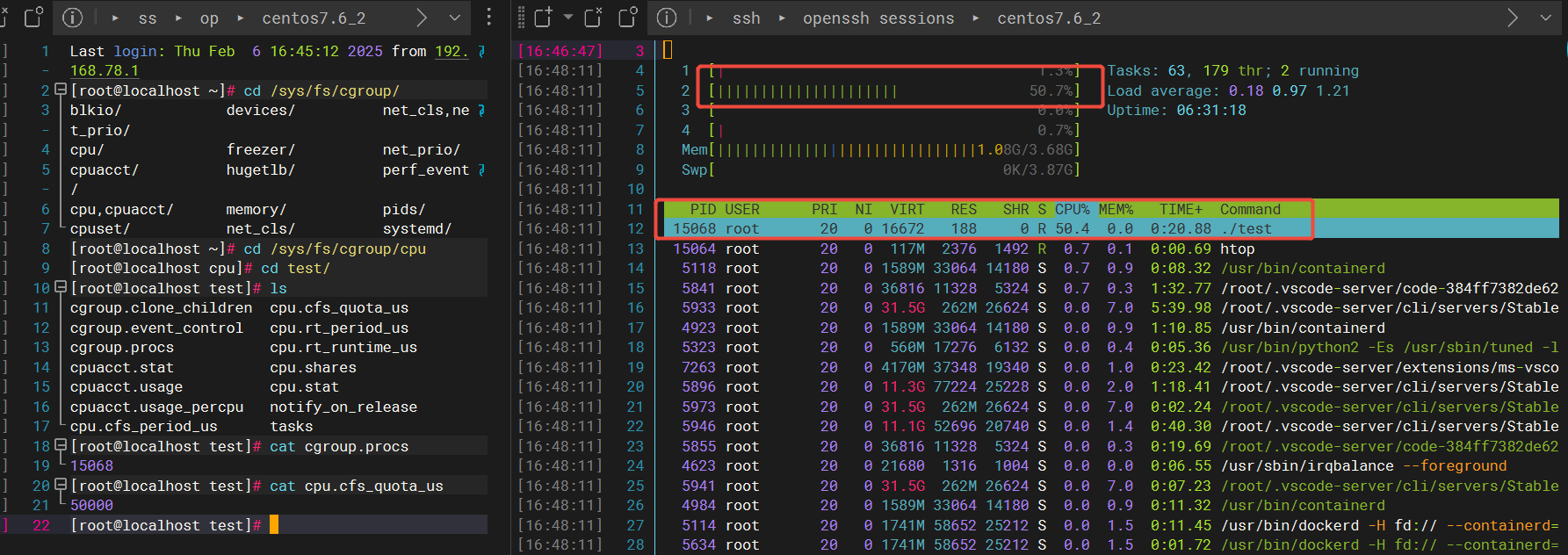
Task: Click the 'Load average' line in htop
Action: (1228, 90)
